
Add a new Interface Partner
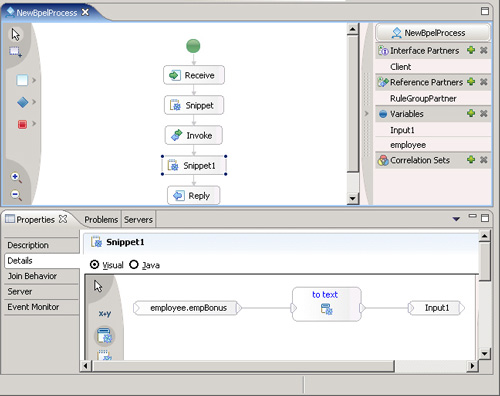(x=471, y=50)
